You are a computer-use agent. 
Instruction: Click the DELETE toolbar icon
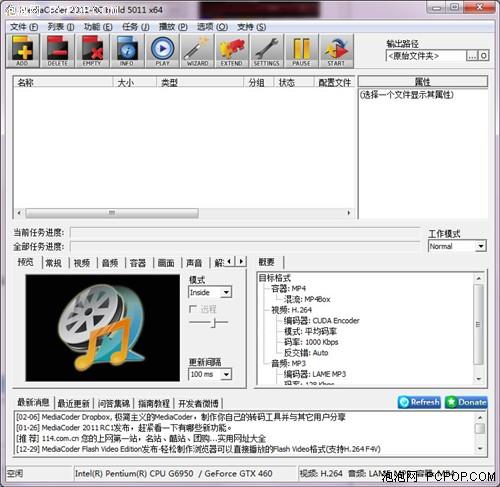(x=57, y=51)
